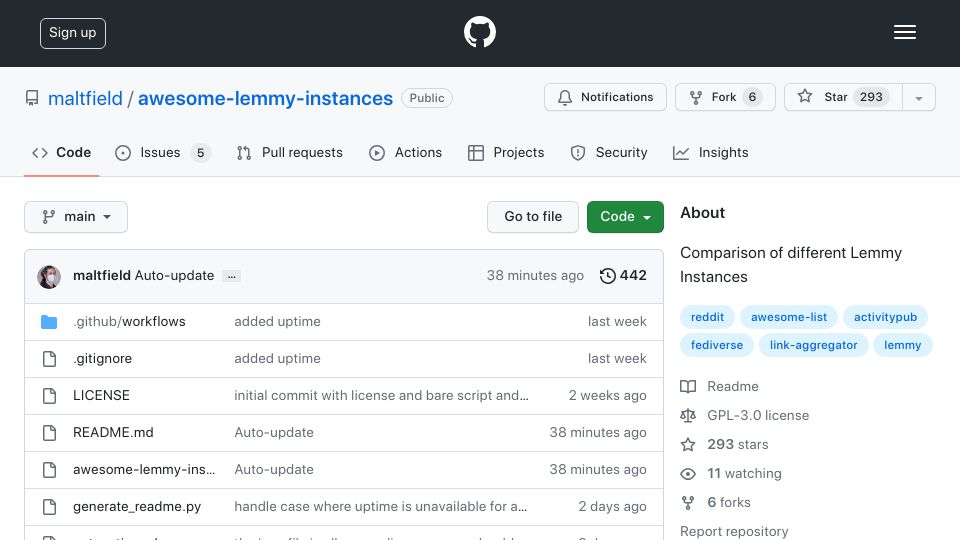Expand the green Code dropdown
The image size is (960, 540).
[625, 217]
